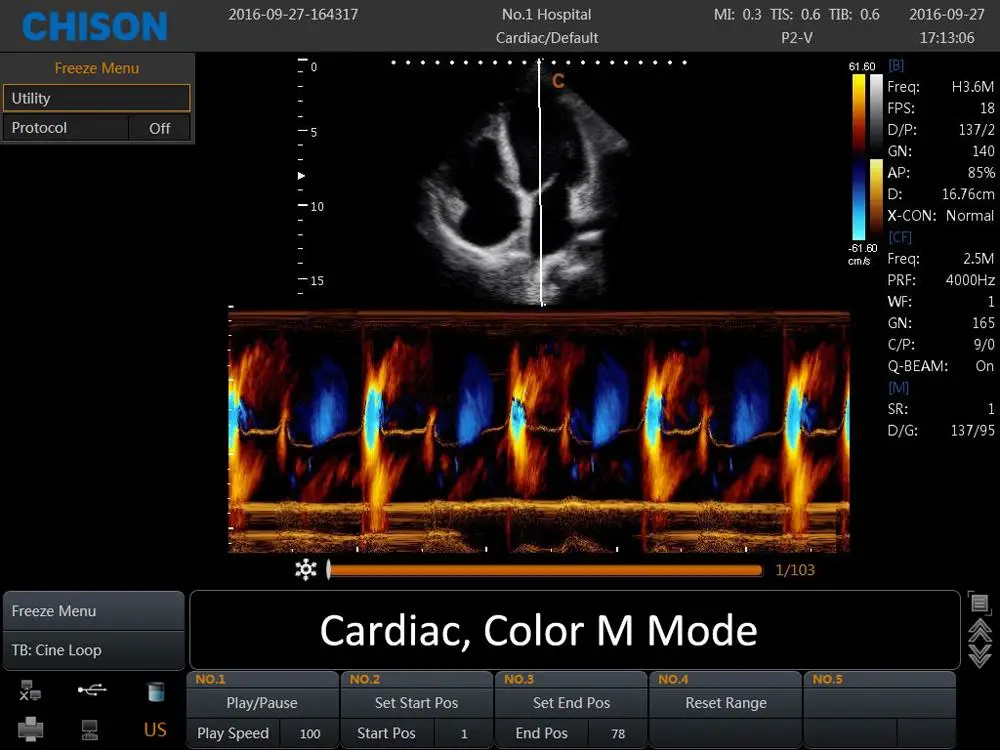Click the orange cine loop progress bar
This screenshot has width=1000, height=750.
tap(545, 570)
